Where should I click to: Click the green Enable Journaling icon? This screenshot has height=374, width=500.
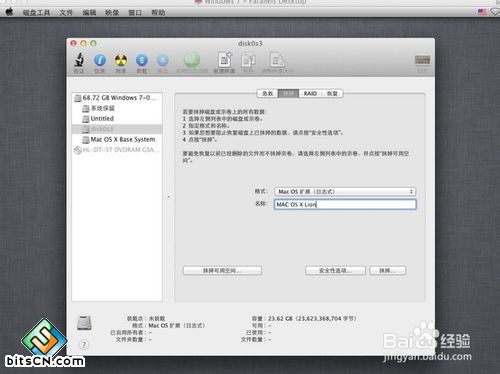[192, 60]
